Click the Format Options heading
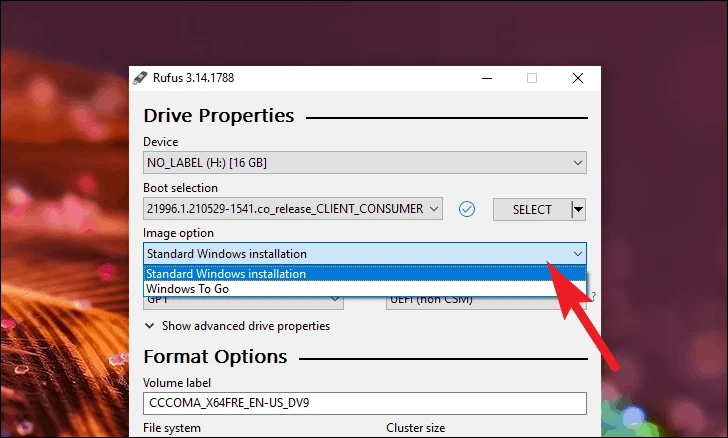This screenshot has width=728, height=438. point(215,357)
